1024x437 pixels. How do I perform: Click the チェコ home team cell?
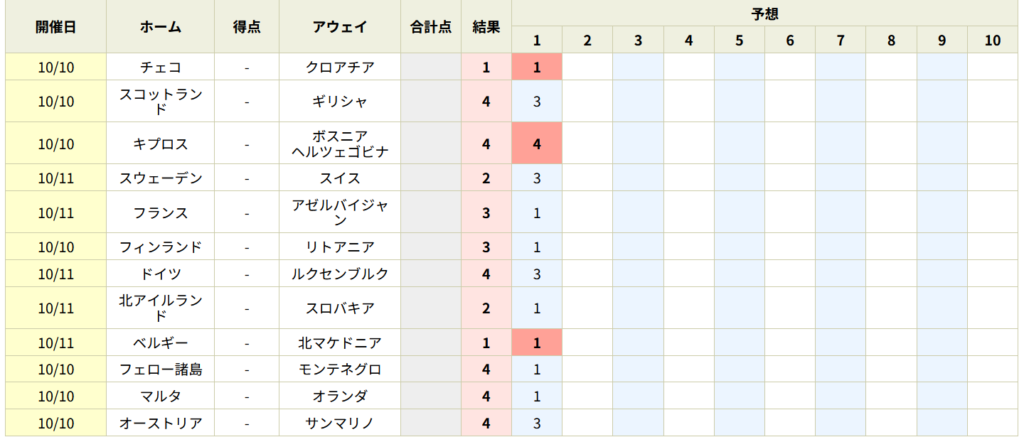(x=160, y=67)
